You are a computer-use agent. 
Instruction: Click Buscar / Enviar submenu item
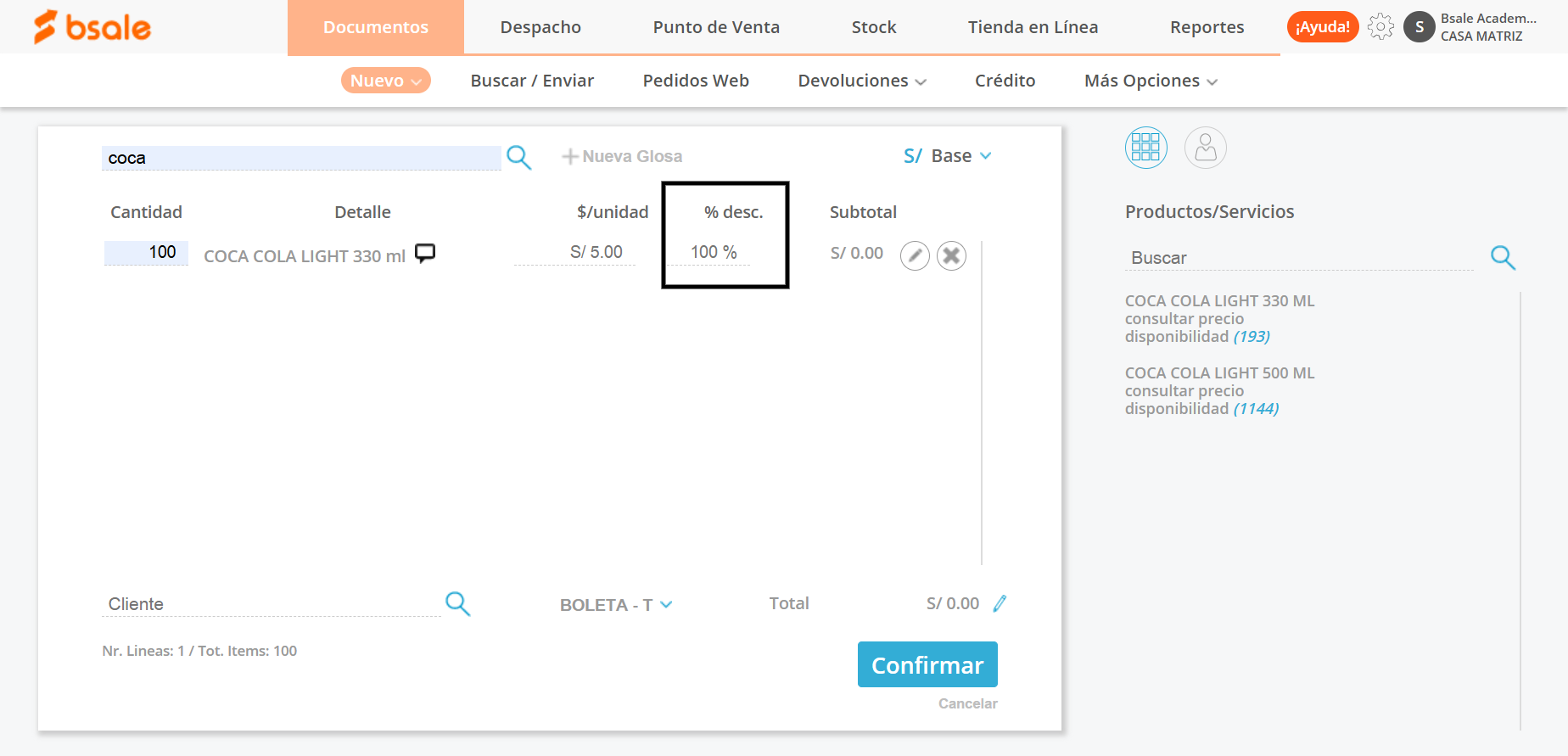click(532, 81)
